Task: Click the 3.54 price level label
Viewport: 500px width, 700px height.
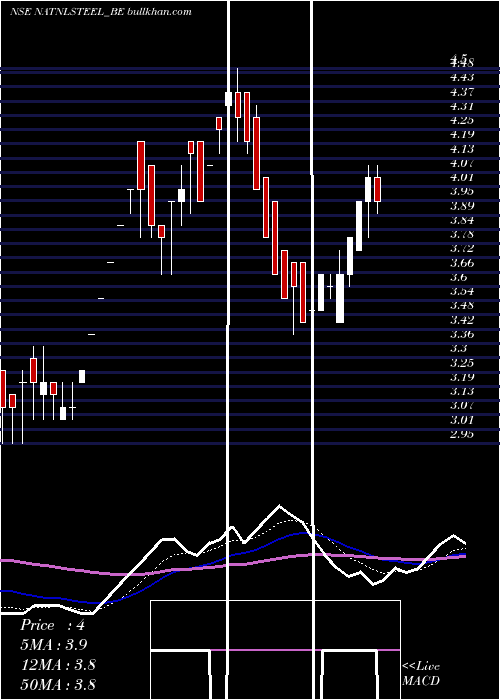Action: point(462,292)
